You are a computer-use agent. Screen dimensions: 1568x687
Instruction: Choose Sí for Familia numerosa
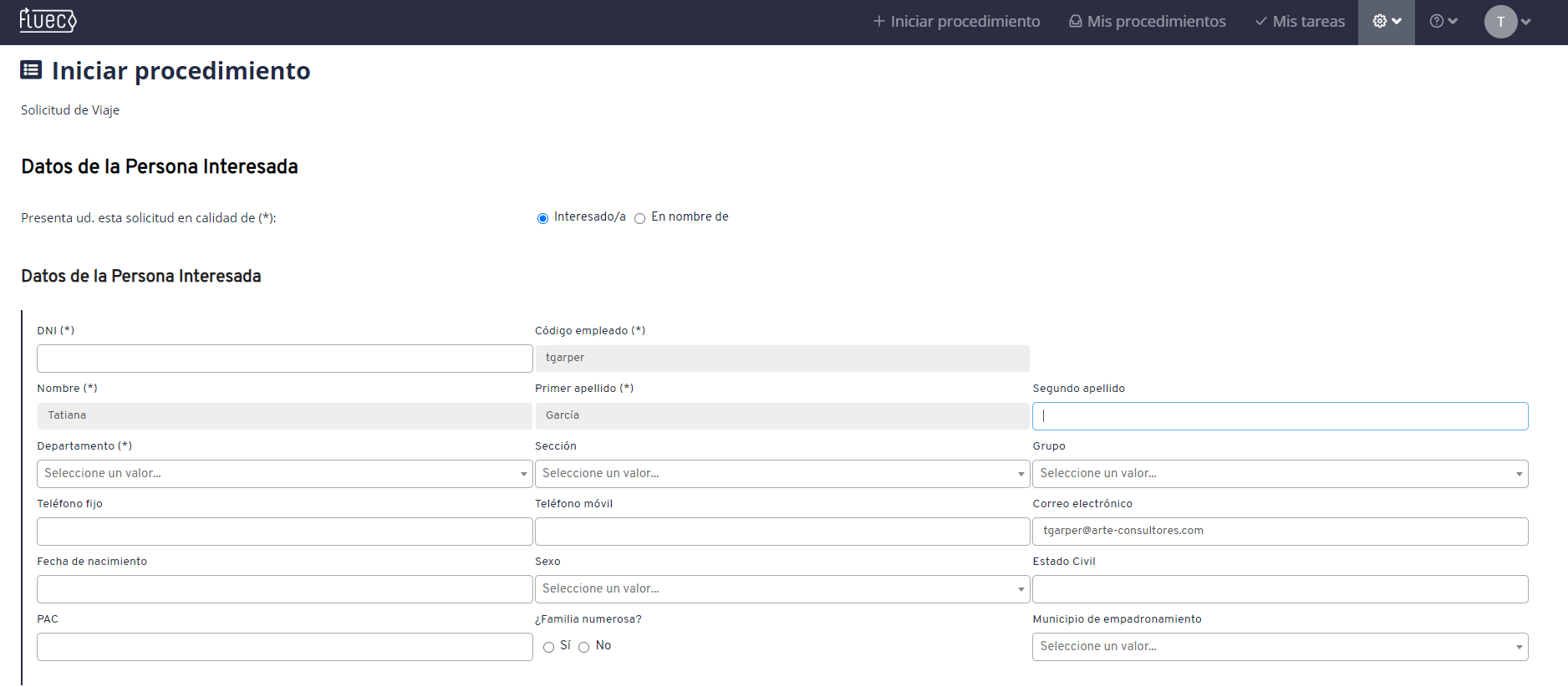tap(549, 647)
